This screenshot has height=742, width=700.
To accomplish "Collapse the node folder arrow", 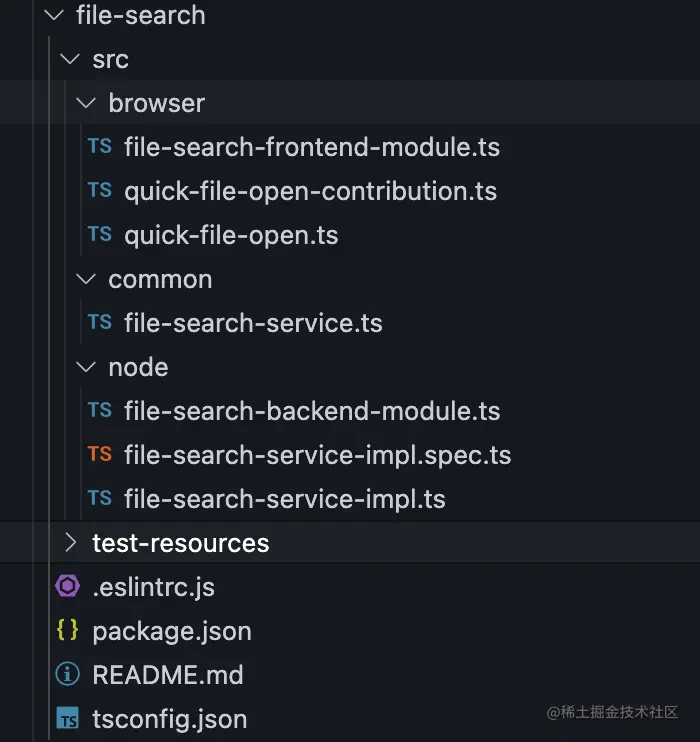I will pos(87,367).
